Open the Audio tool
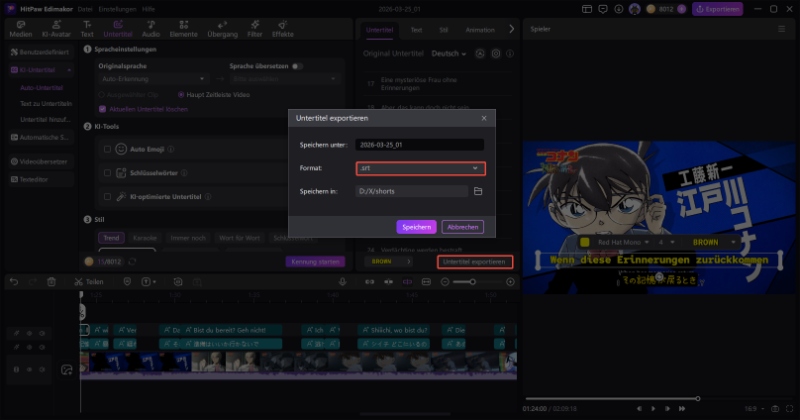 click(x=151, y=29)
